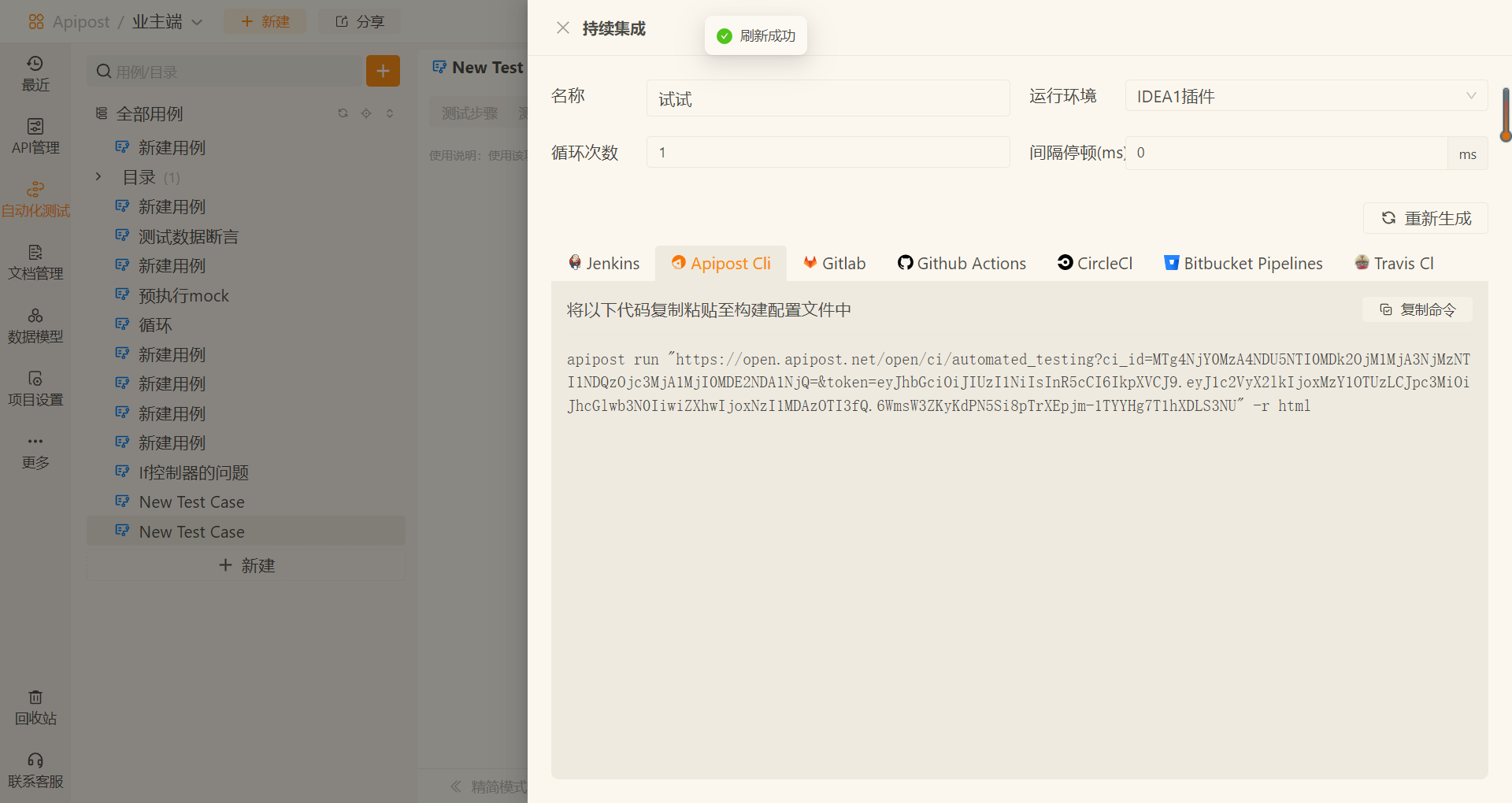The height and width of the screenshot is (803, 1512).
Task: Click the 循环次数 input field
Action: point(828,152)
